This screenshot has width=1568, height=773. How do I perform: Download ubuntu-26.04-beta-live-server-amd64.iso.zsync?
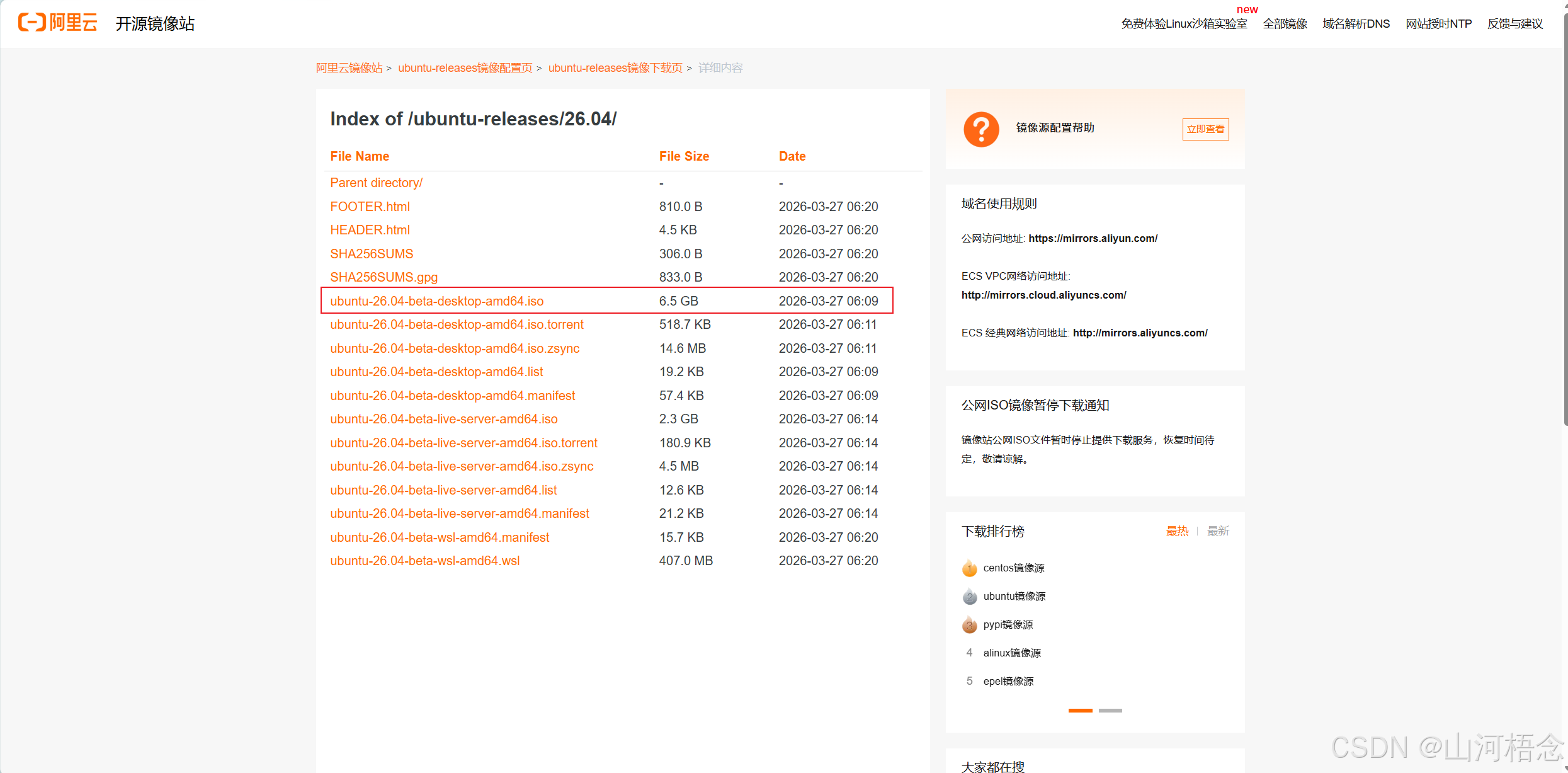[x=462, y=466]
